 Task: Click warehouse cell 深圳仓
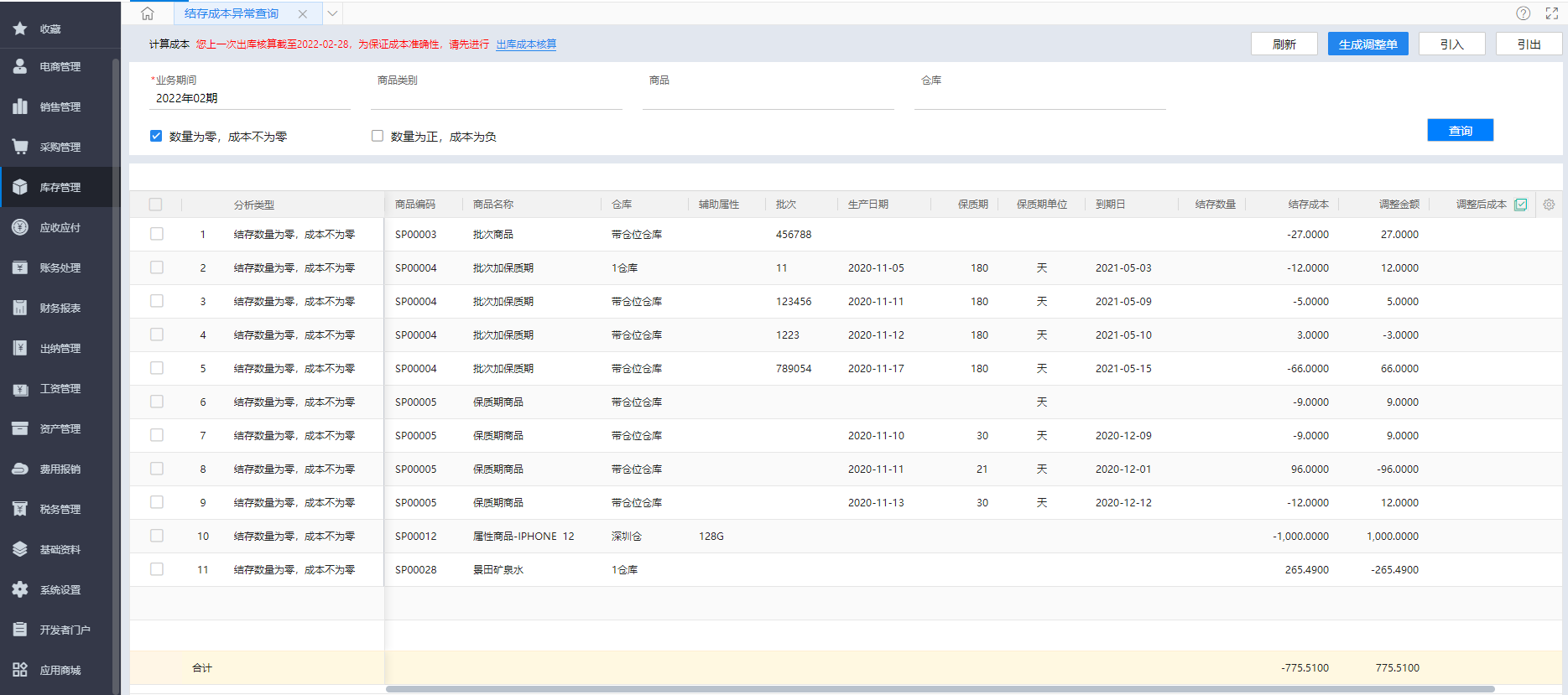(x=627, y=536)
